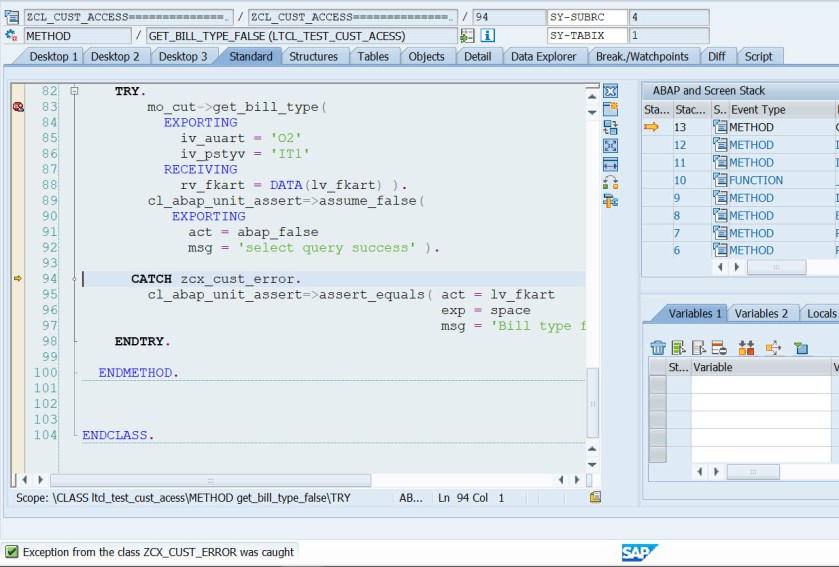This screenshot has height=567, width=839.
Task: Click the breakpoint stop icon at line 83
Action: [x=18, y=107]
